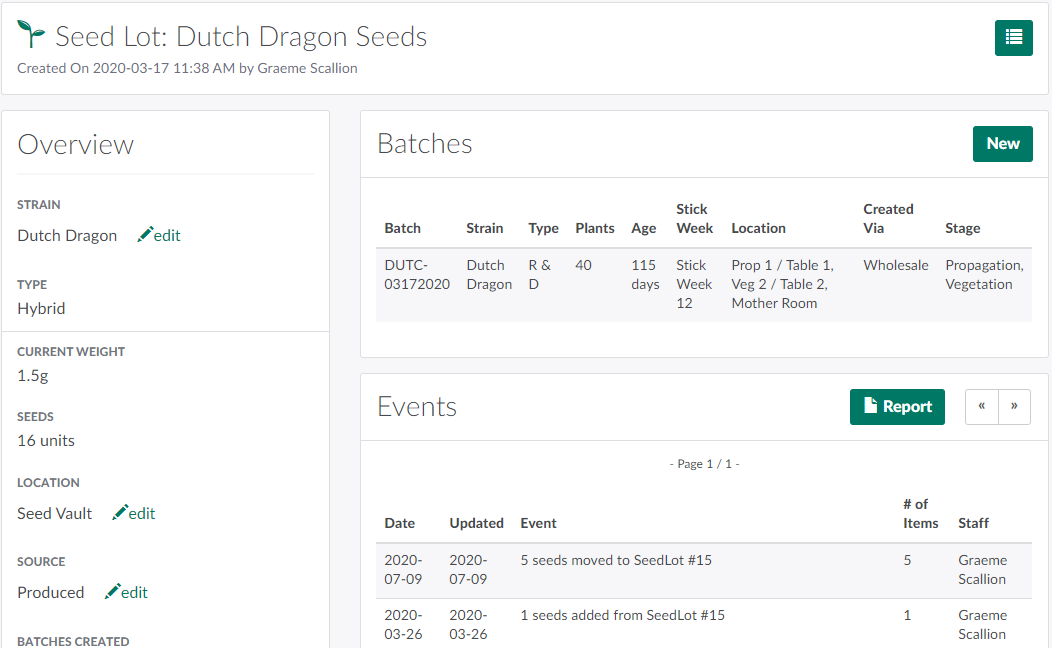Generate the events Report

pyautogui.click(x=897, y=407)
